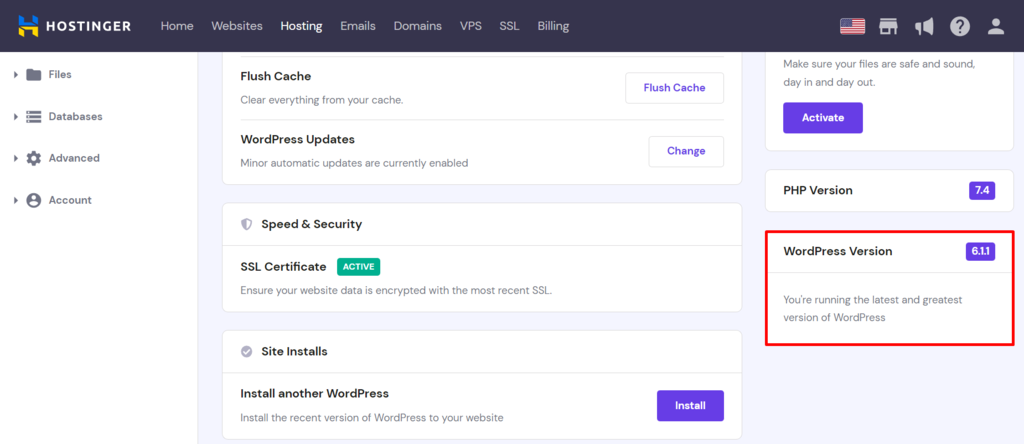
Task: Go to the Domains menu
Action: tap(418, 26)
